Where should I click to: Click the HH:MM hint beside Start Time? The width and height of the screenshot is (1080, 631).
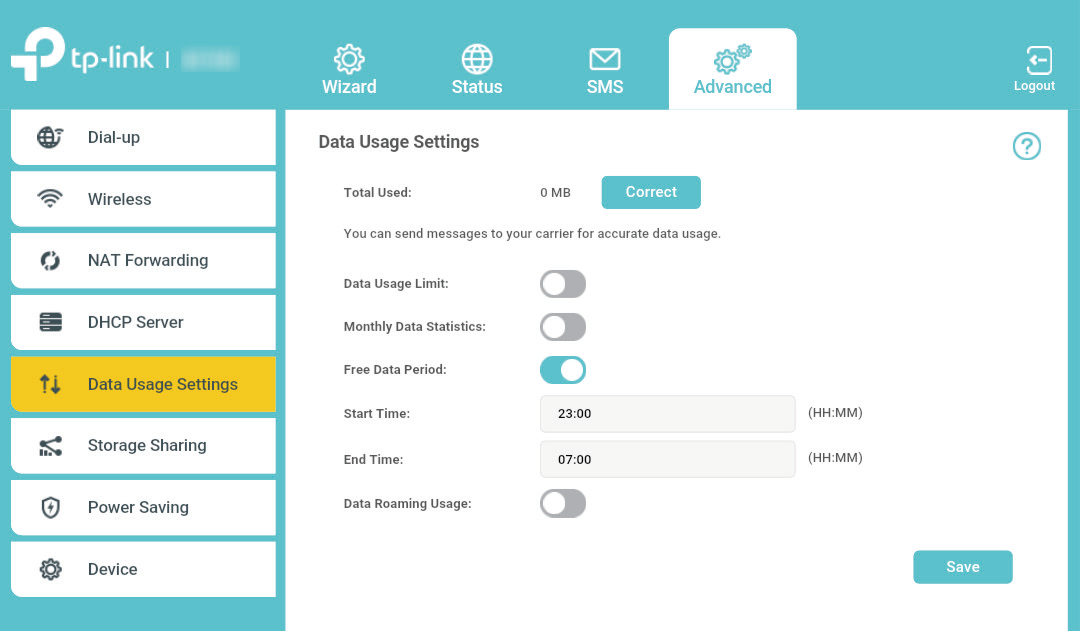[835, 413]
